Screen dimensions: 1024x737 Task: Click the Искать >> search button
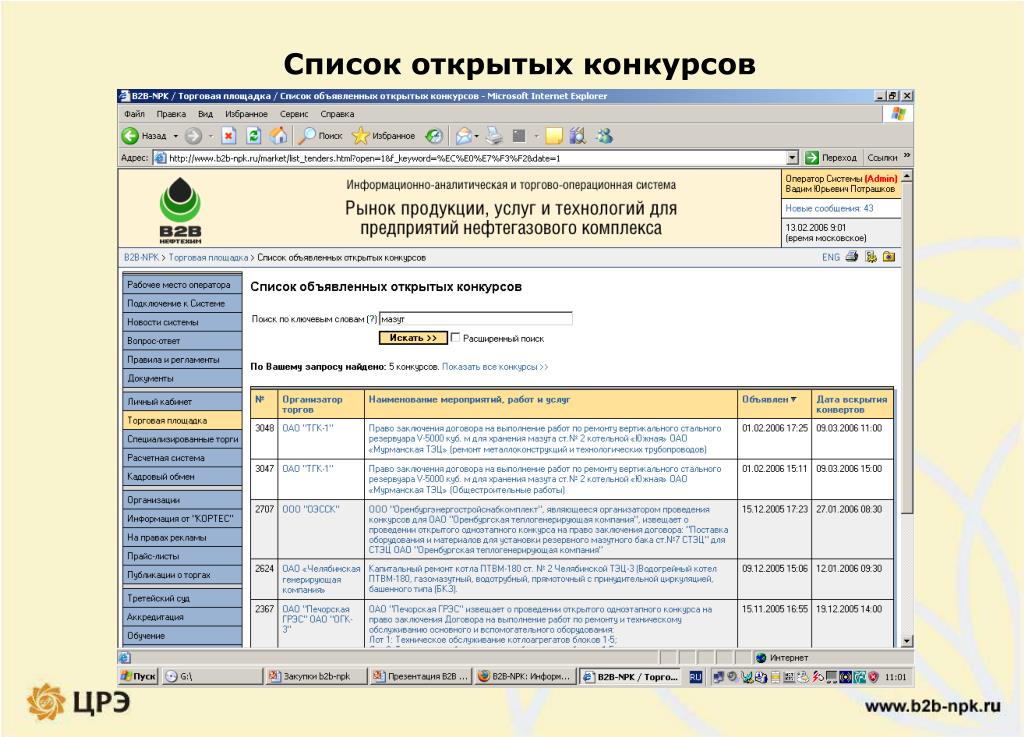pos(413,338)
